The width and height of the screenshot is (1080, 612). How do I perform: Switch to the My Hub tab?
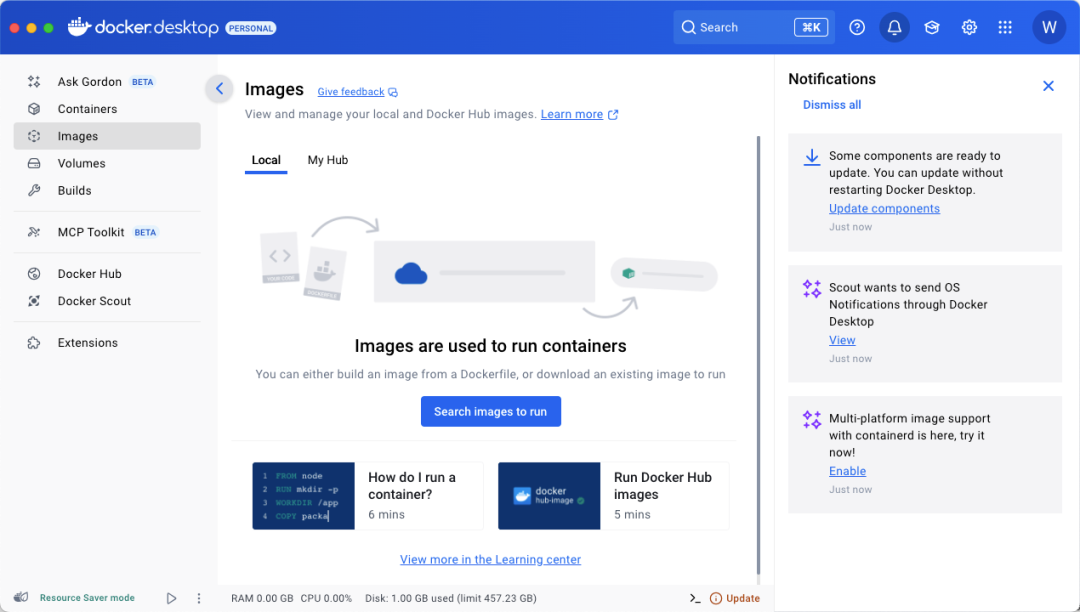click(x=327, y=160)
